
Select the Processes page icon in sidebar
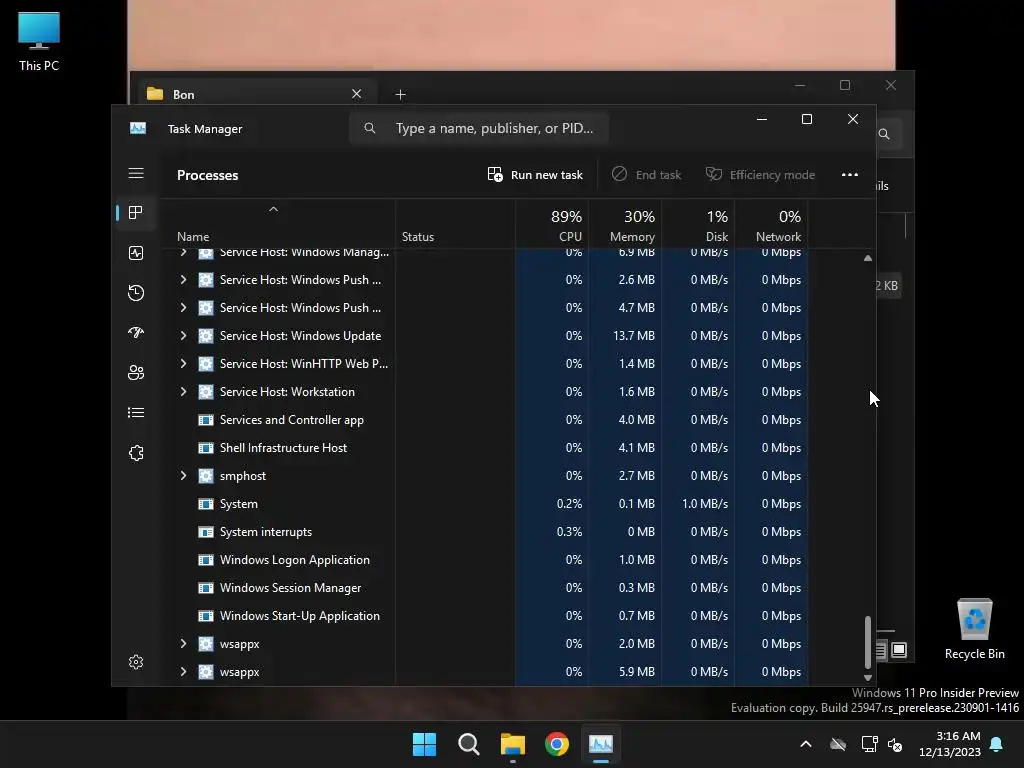pos(136,213)
